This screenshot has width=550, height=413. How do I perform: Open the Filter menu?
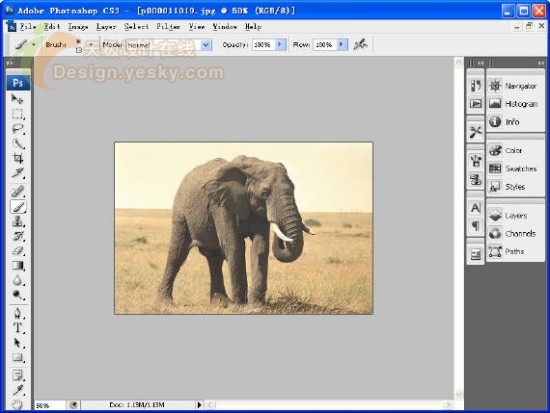(168, 27)
